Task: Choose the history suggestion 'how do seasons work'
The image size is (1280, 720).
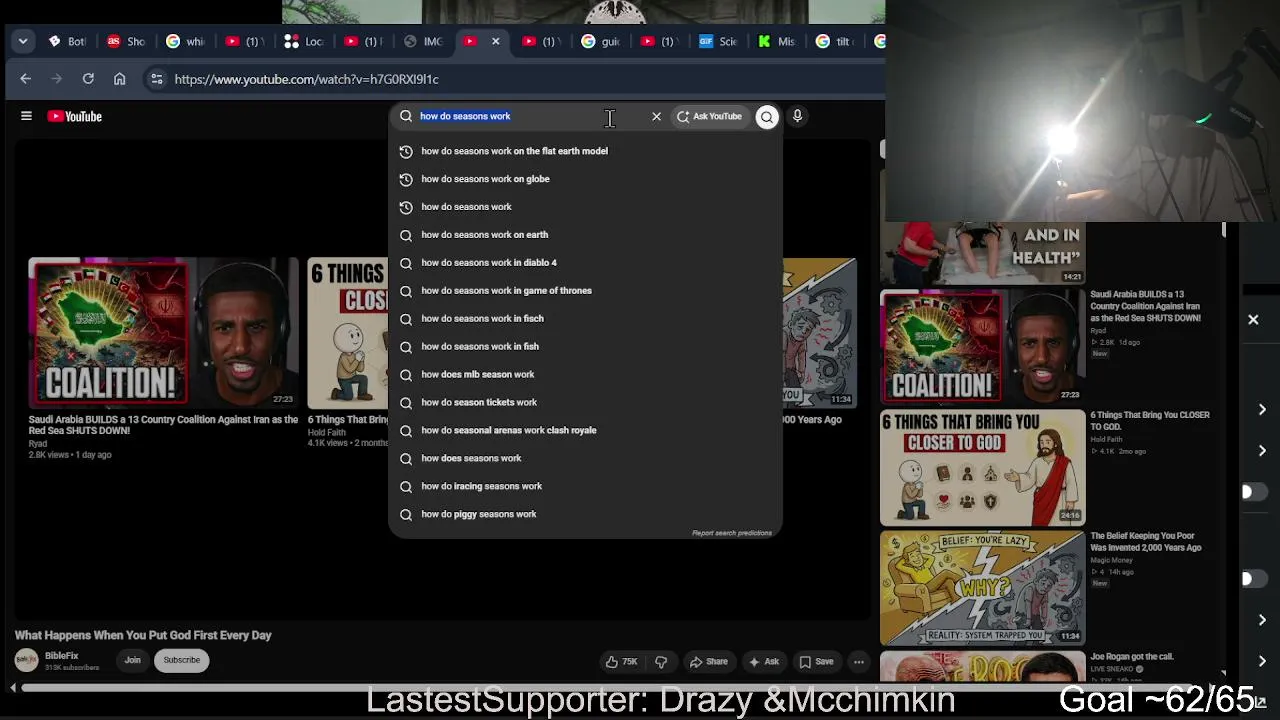Action: [x=585, y=207]
